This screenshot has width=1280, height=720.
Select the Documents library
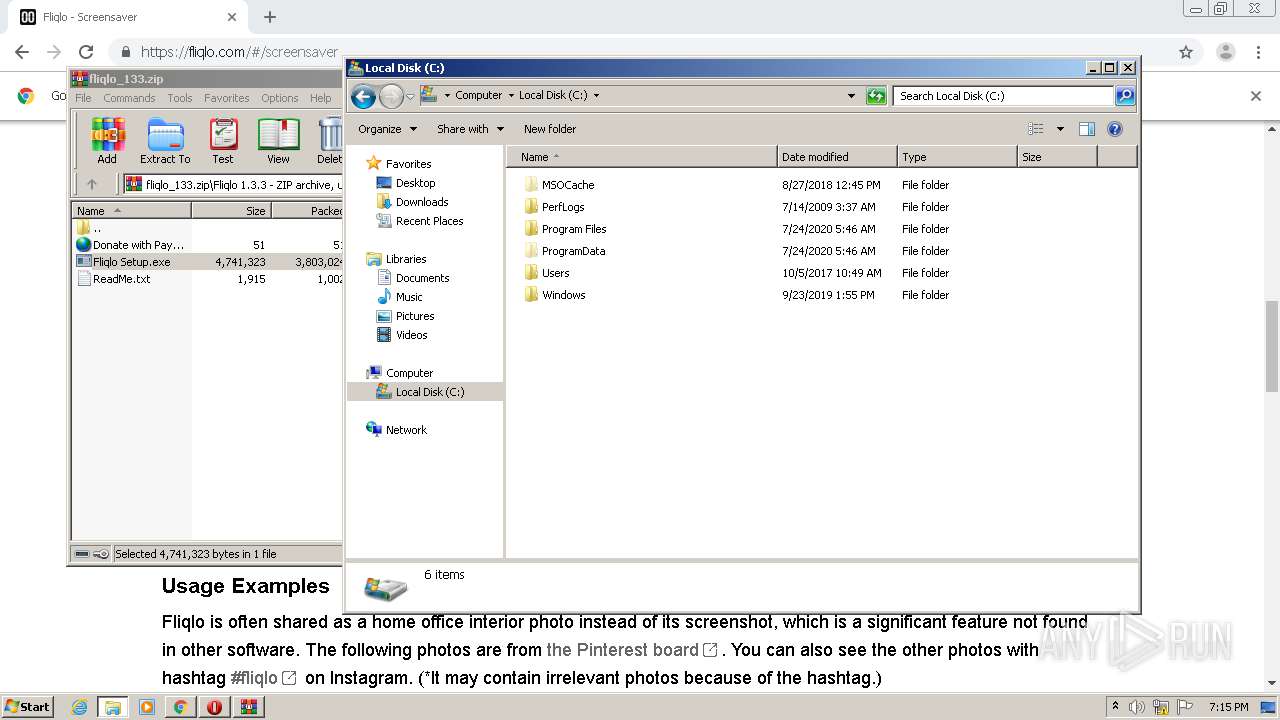422,278
